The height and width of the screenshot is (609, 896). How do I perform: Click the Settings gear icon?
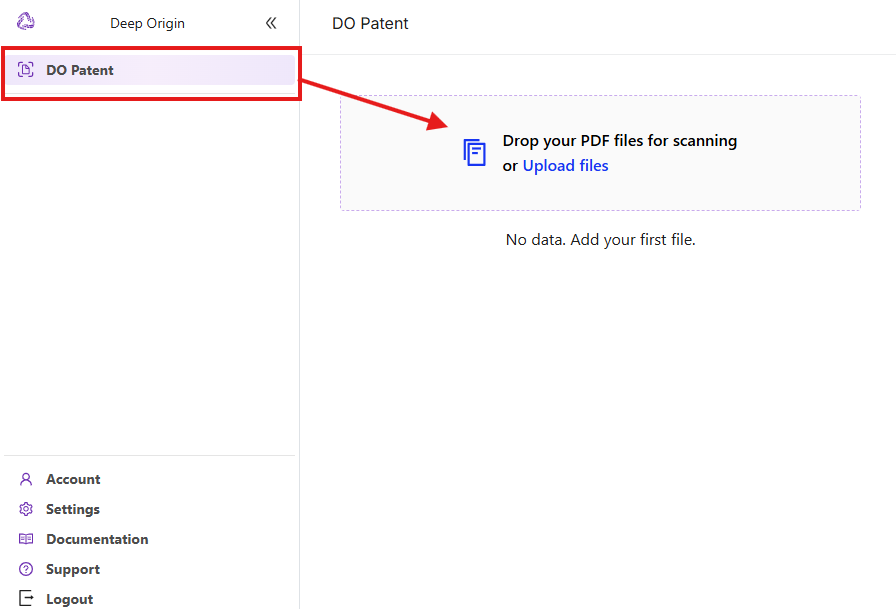[26, 509]
